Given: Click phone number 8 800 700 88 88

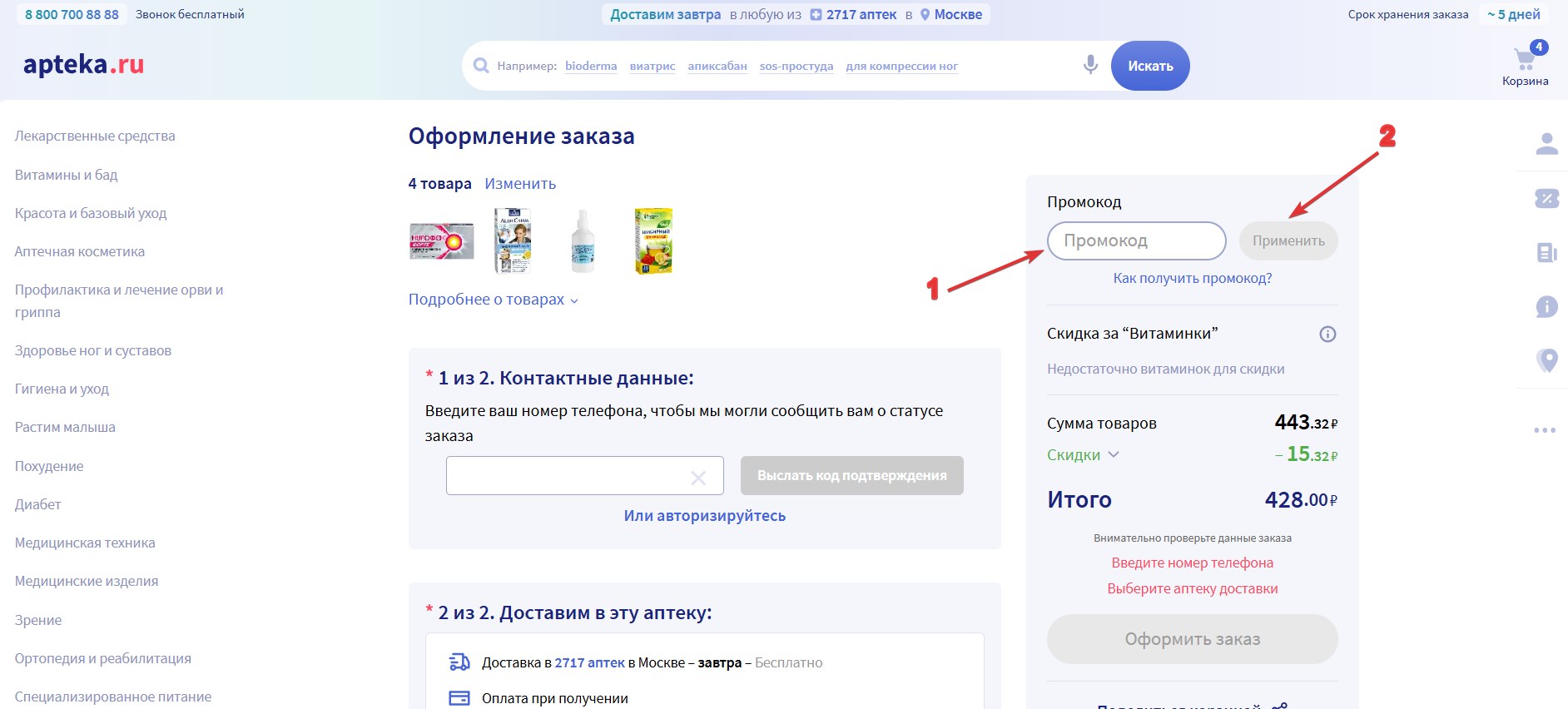Looking at the screenshot, I should 72,14.
